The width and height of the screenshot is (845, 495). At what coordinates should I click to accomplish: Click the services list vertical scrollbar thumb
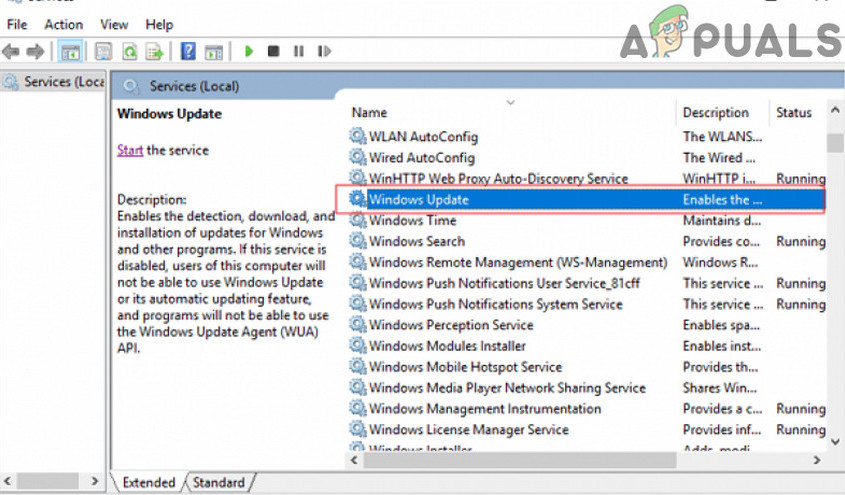click(x=835, y=143)
